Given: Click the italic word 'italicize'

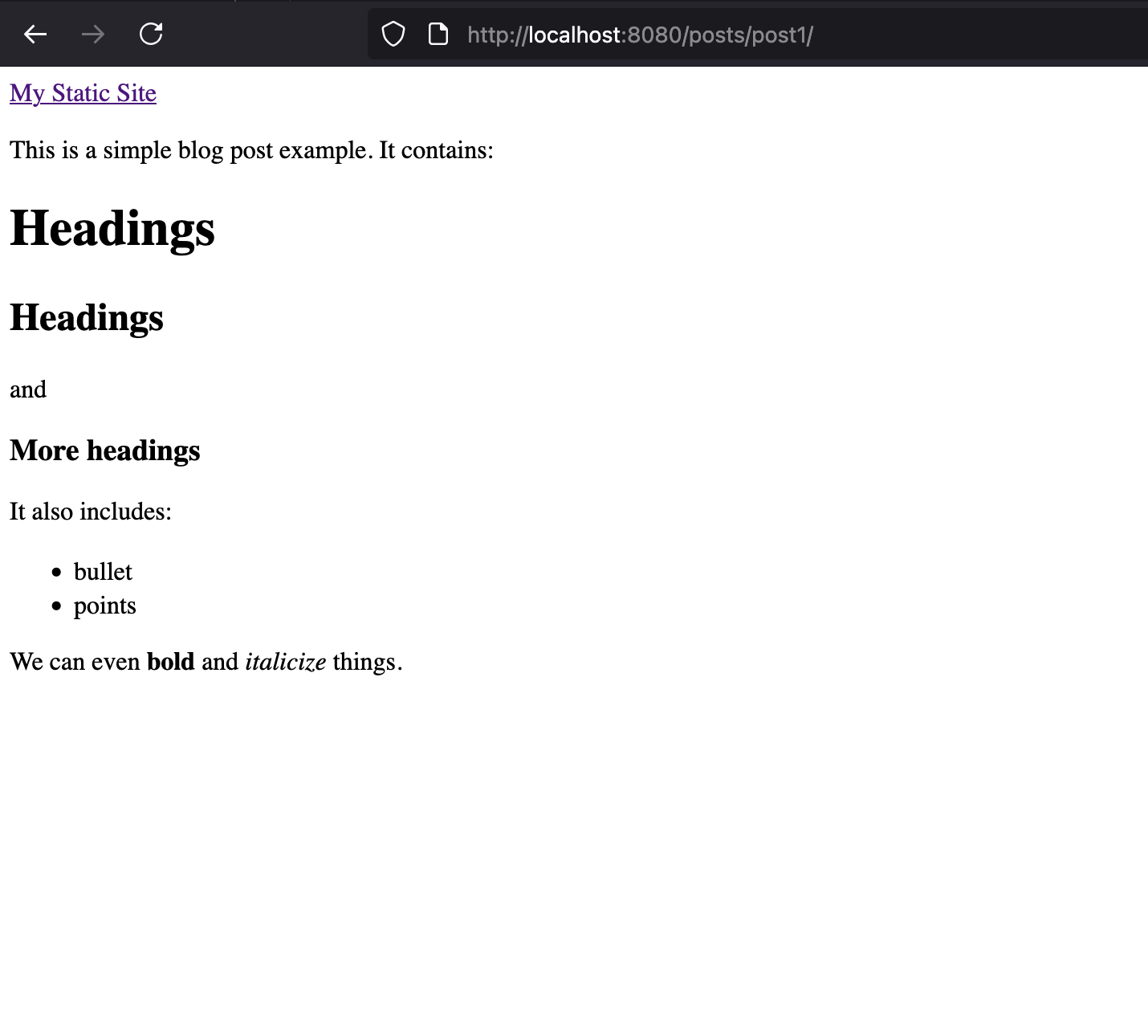Looking at the screenshot, I should tap(285, 662).
